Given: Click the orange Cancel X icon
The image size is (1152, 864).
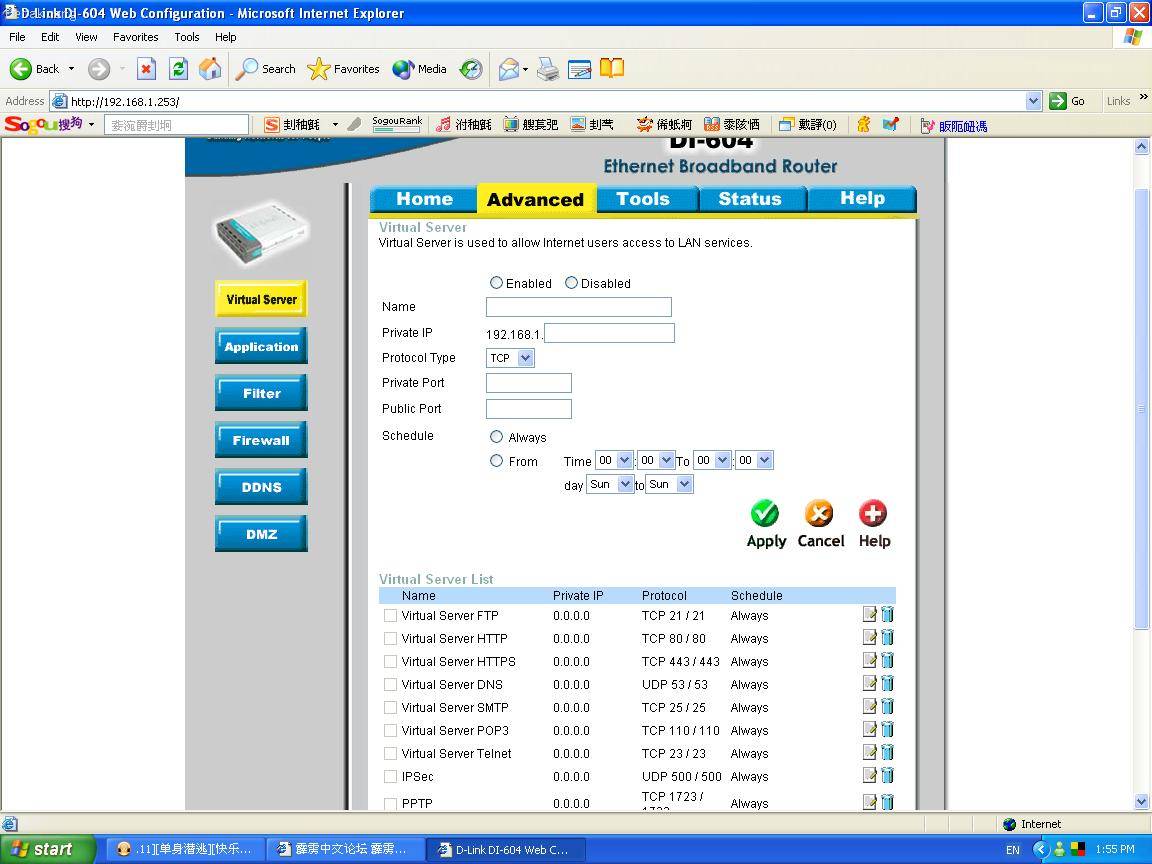Looking at the screenshot, I should tap(819, 514).
